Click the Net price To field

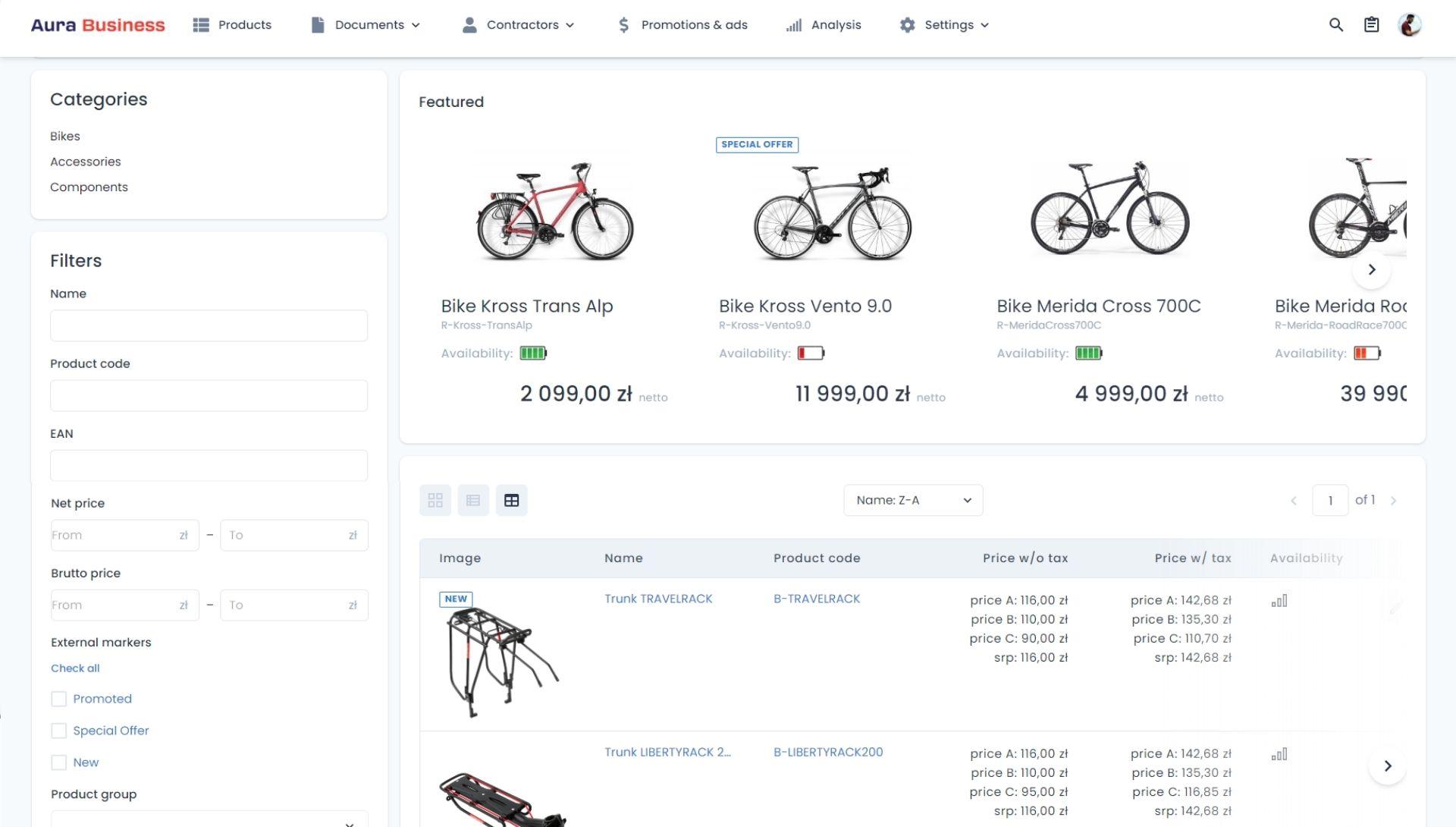[294, 535]
